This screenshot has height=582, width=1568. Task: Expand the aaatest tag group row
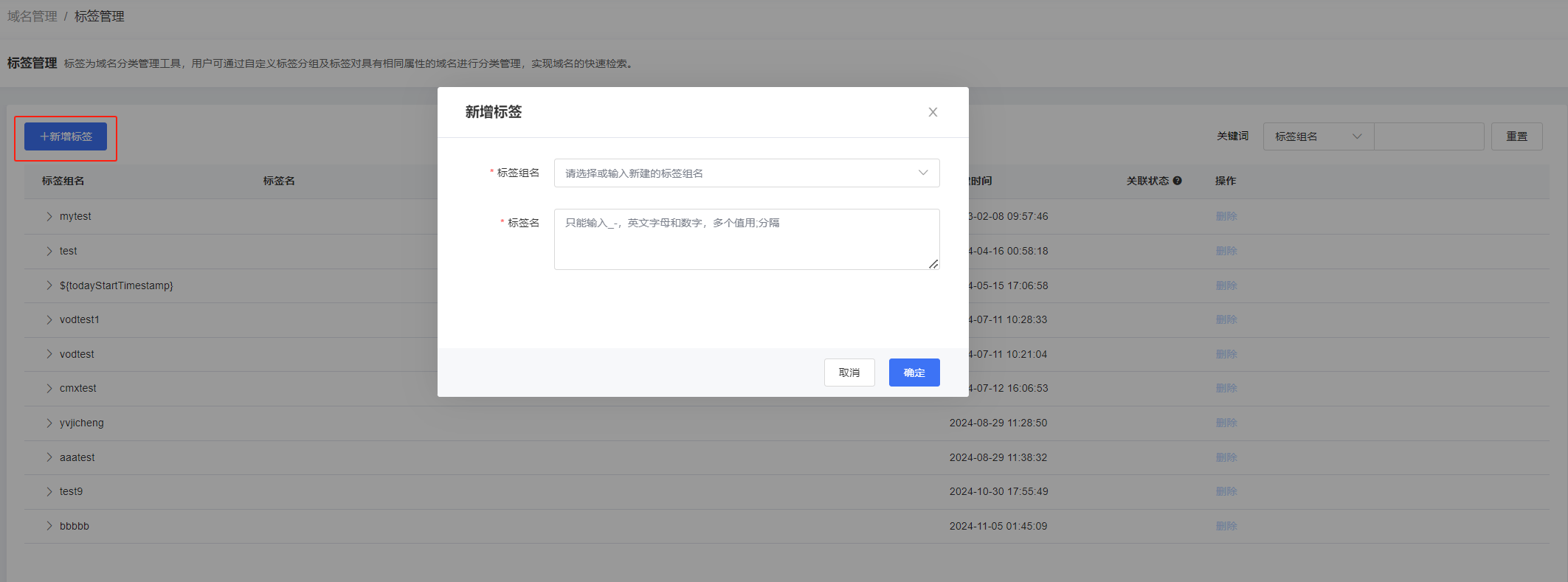pos(49,457)
